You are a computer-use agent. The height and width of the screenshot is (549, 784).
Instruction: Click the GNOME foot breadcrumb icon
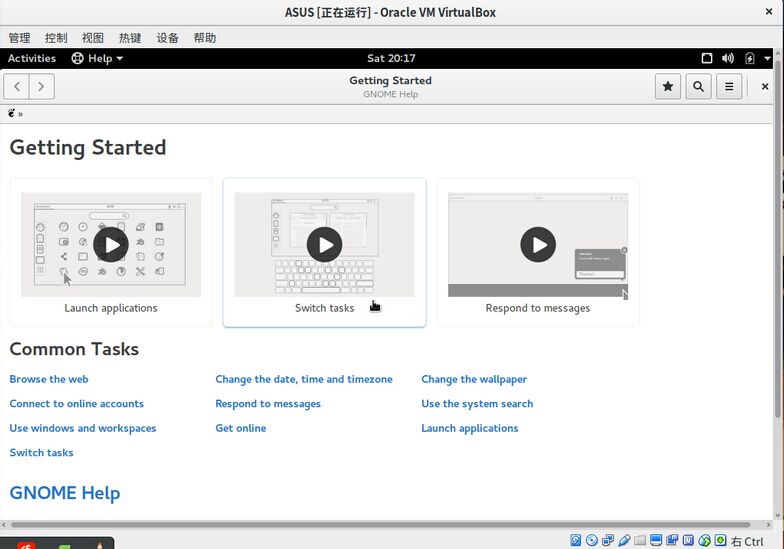[x=12, y=114]
